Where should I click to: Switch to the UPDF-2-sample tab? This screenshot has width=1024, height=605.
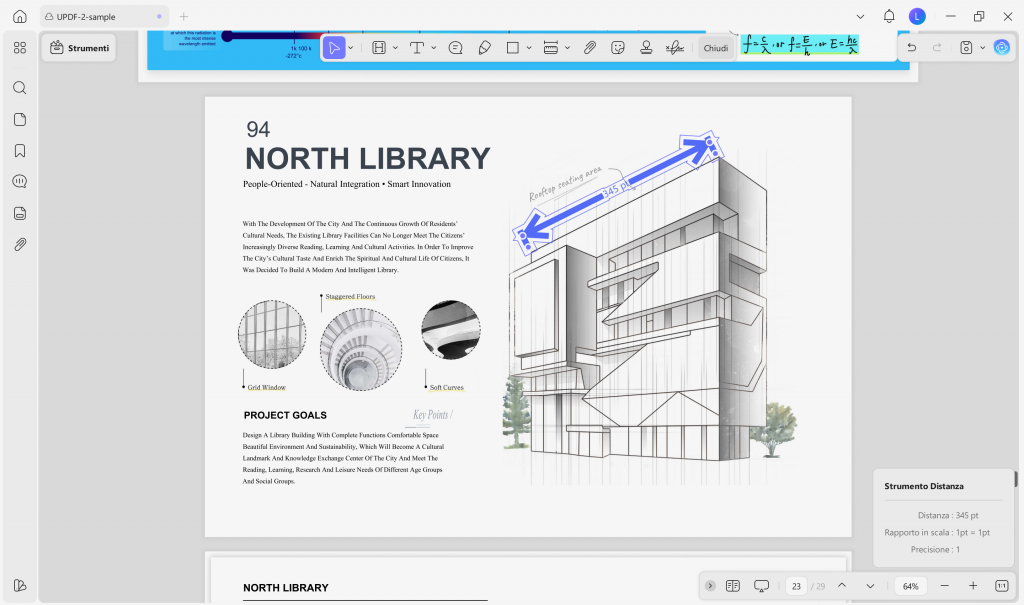(103, 16)
